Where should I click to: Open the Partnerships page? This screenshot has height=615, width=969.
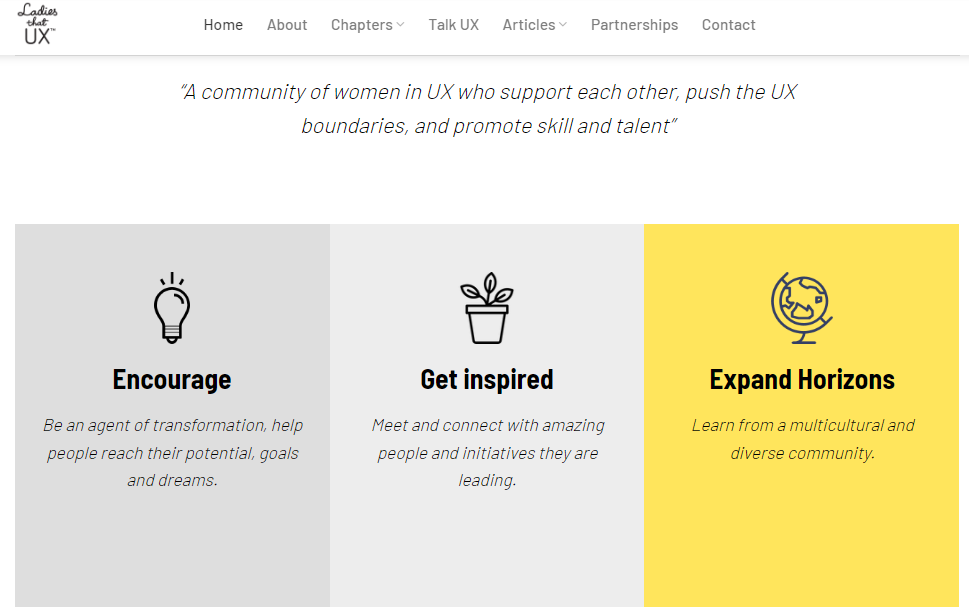[x=634, y=25]
